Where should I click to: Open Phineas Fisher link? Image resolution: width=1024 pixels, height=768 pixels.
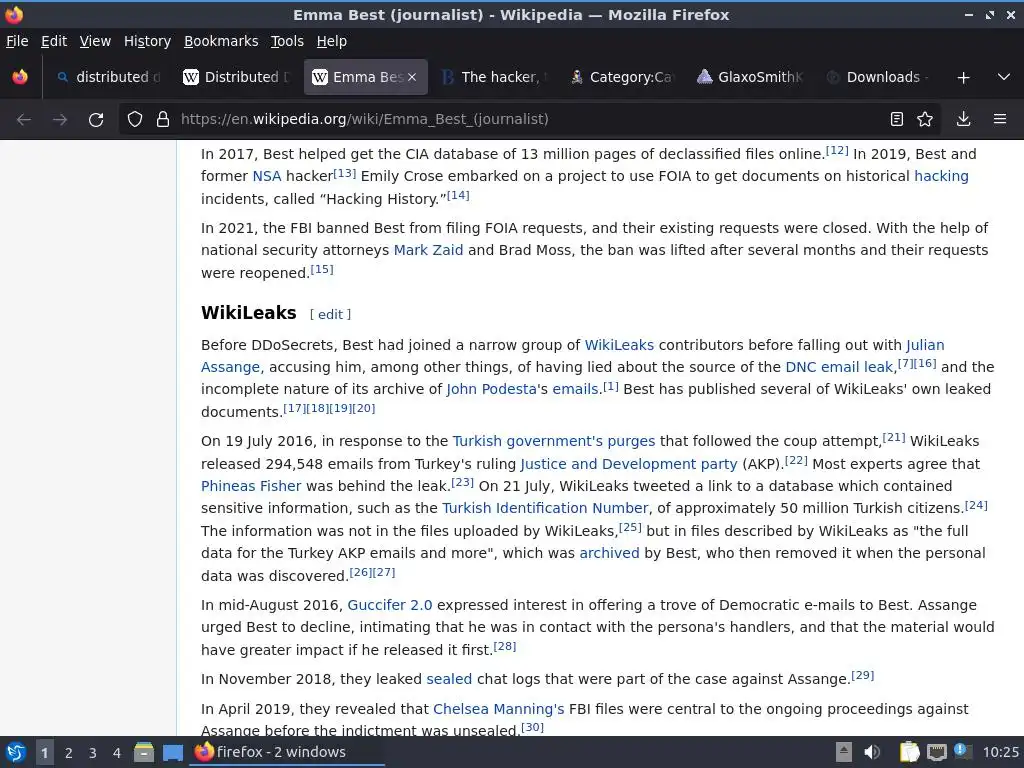(251, 487)
